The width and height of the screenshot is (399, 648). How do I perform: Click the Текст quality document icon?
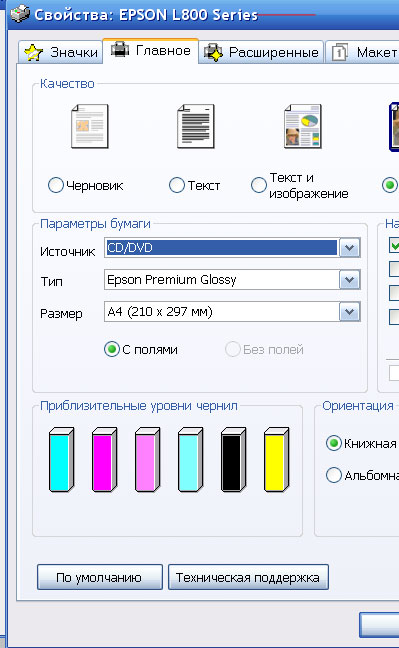click(x=196, y=126)
